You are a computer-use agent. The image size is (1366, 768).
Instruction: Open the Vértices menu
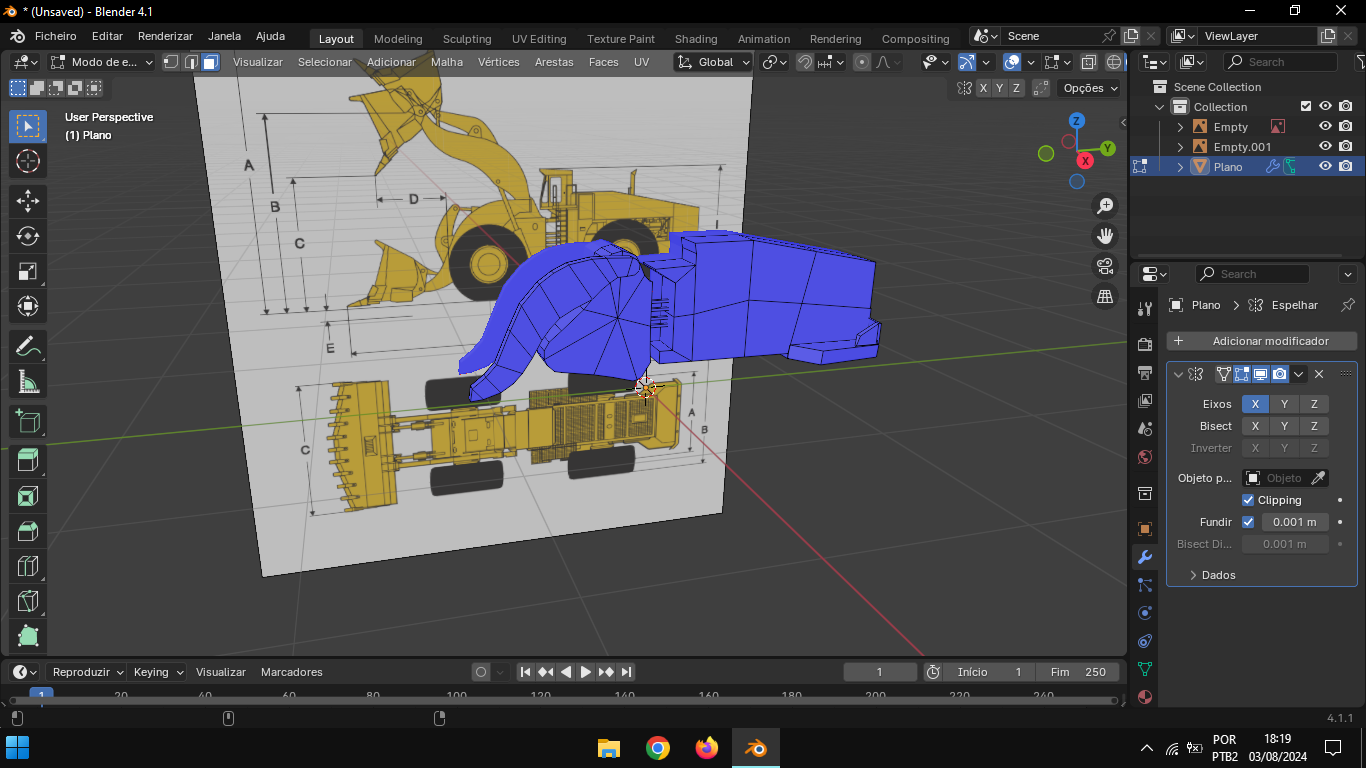click(x=498, y=62)
